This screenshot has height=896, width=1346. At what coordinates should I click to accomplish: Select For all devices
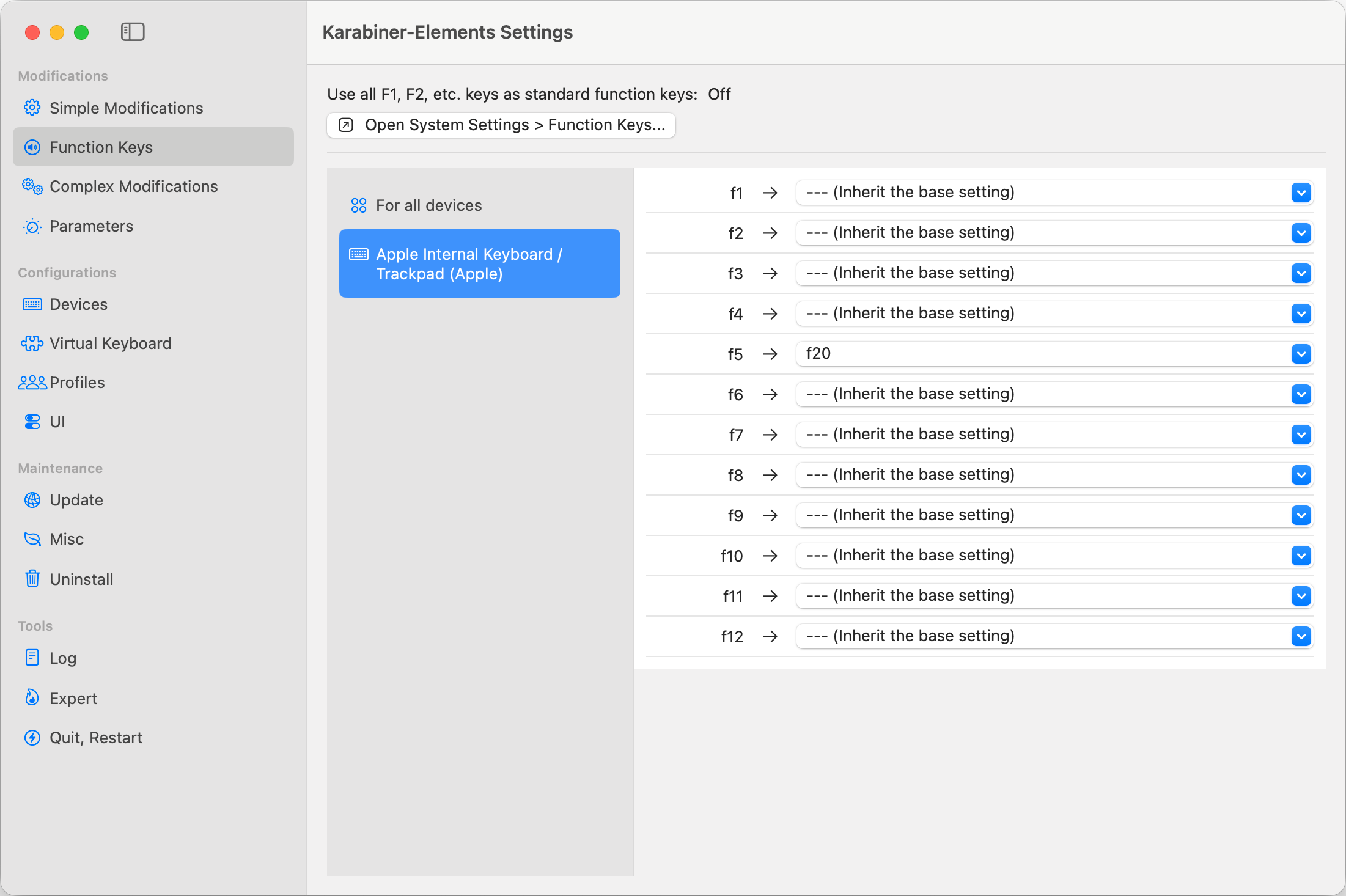click(480, 205)
